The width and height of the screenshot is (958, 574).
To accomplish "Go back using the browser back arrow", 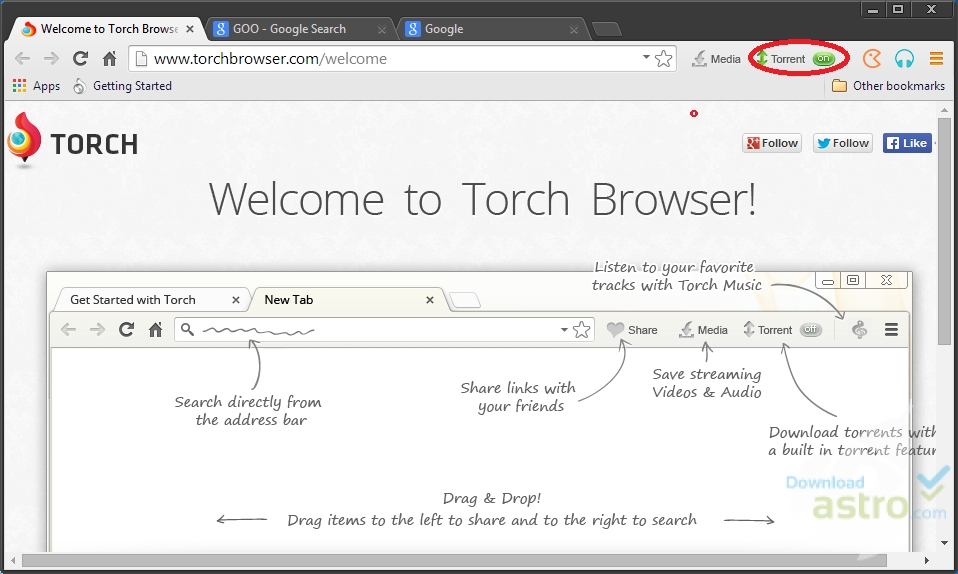I will [x=23, y=59].
